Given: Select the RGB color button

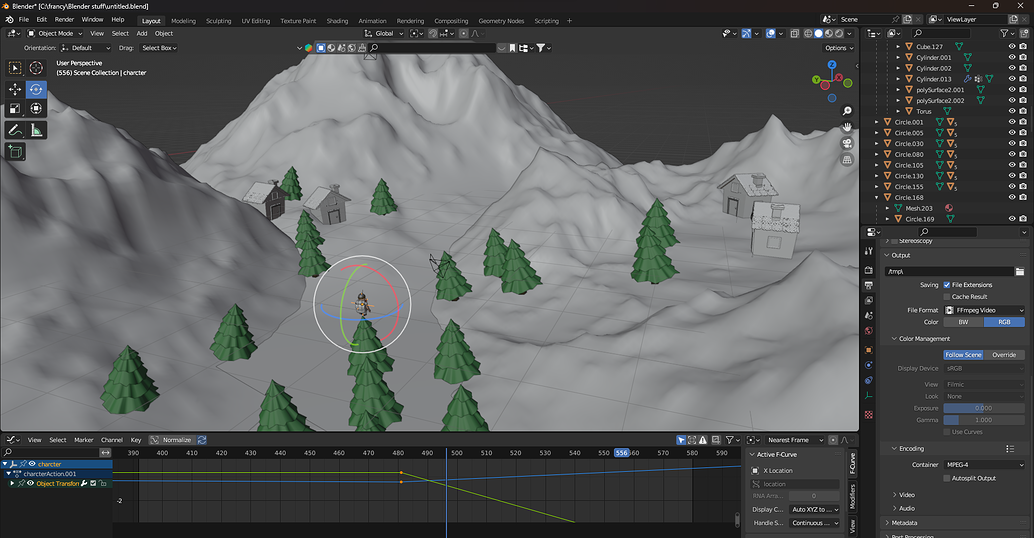Looking at the screenshot, I should (x=1004, y=322).
